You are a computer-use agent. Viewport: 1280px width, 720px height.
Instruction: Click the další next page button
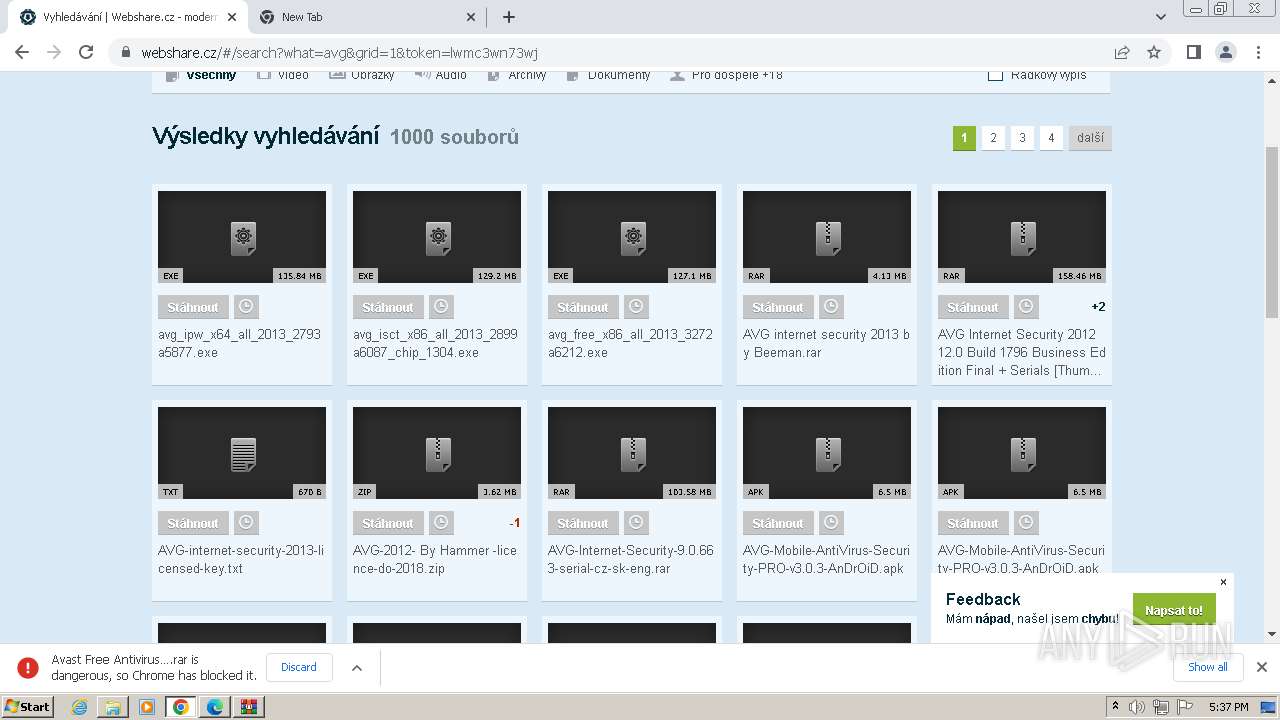point(1090,138)
